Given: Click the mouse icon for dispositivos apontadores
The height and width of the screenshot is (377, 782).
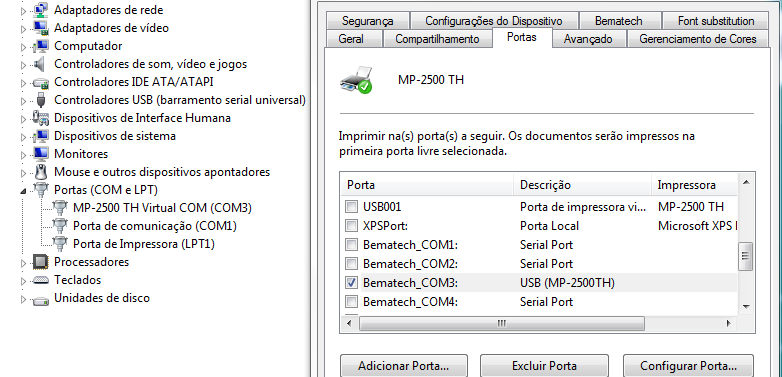Looking at the screenshot, I should point(41,172).
